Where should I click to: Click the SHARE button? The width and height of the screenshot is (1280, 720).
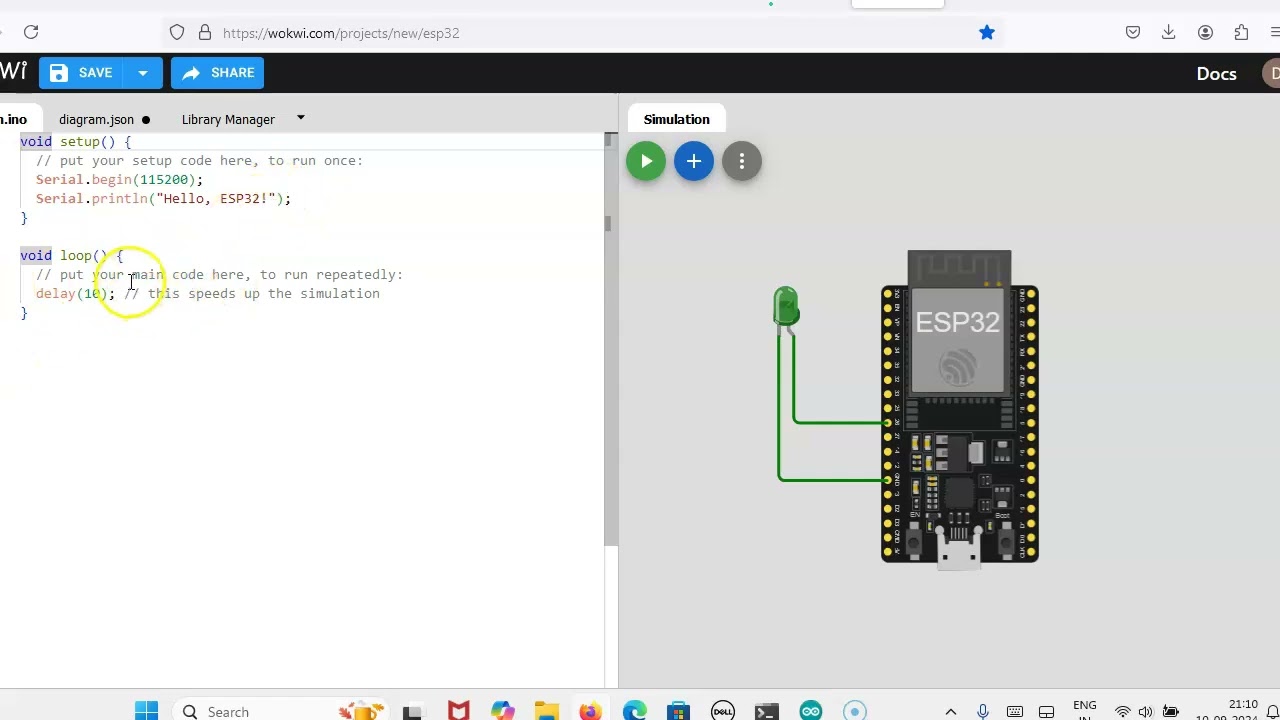[218, 73]
